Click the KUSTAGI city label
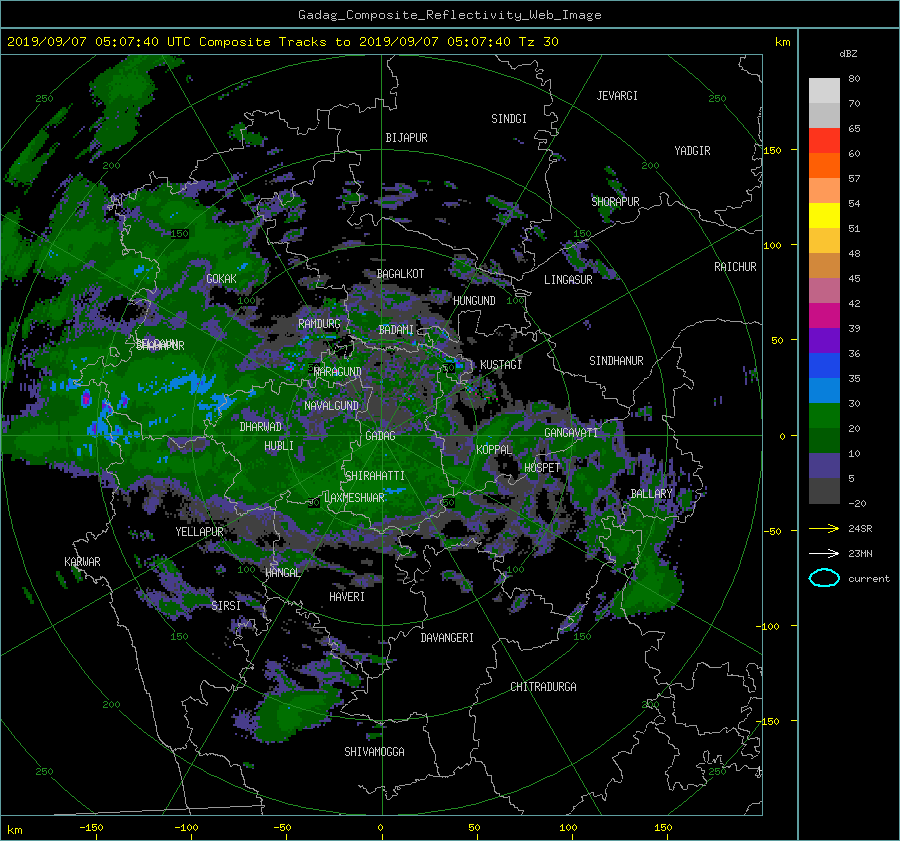 pyautogui.click(x=501, y=365)
